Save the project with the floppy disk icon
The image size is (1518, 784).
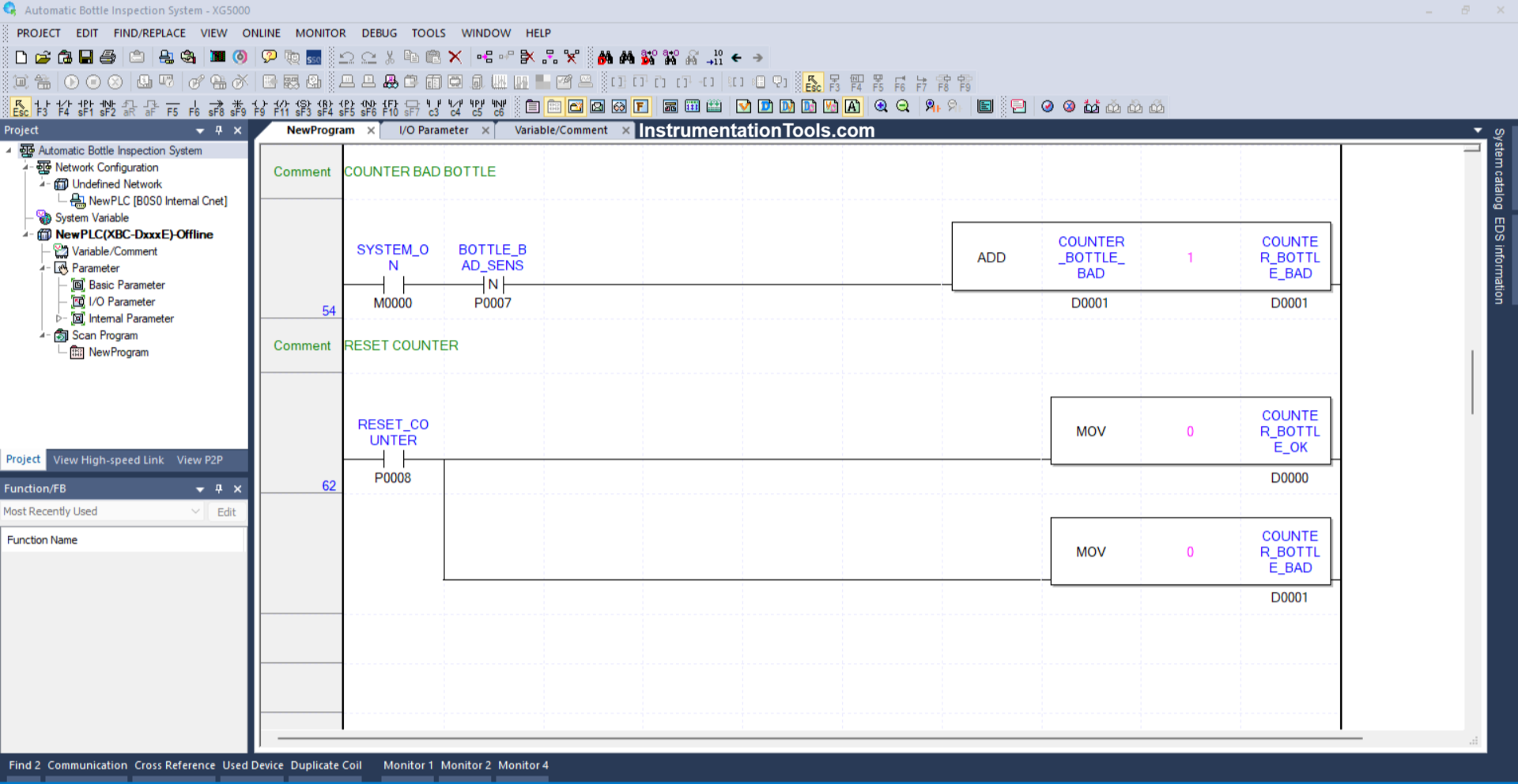(86, 57)
